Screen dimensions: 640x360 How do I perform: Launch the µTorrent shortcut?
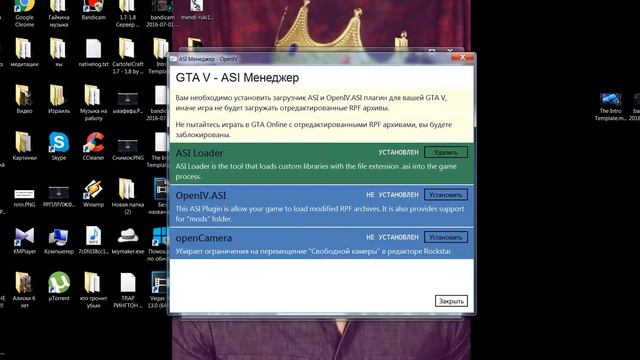[x=59, y=287]
